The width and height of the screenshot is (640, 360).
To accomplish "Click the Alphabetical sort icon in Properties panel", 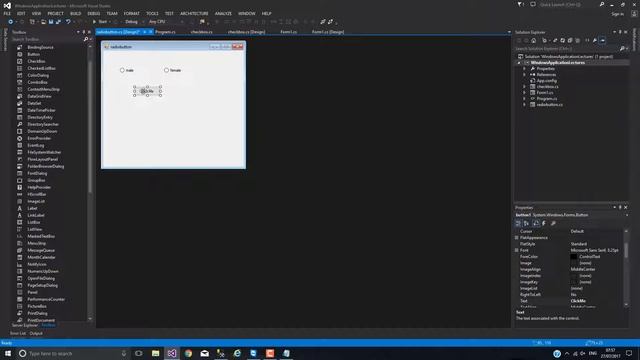I will click(x=527, y=223).
